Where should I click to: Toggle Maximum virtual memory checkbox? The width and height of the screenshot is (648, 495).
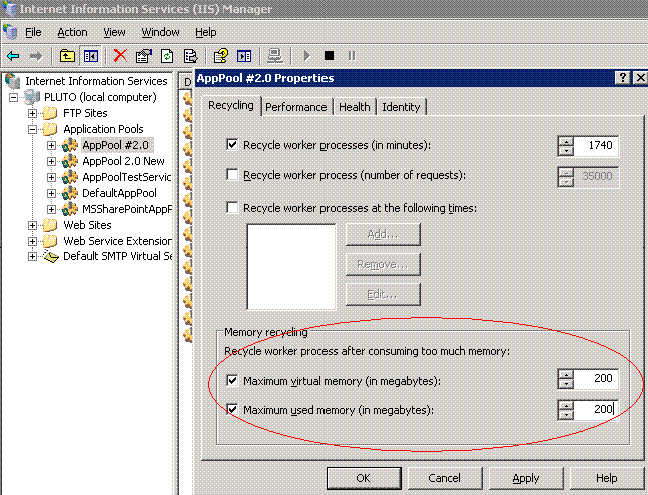click(232, 380)
